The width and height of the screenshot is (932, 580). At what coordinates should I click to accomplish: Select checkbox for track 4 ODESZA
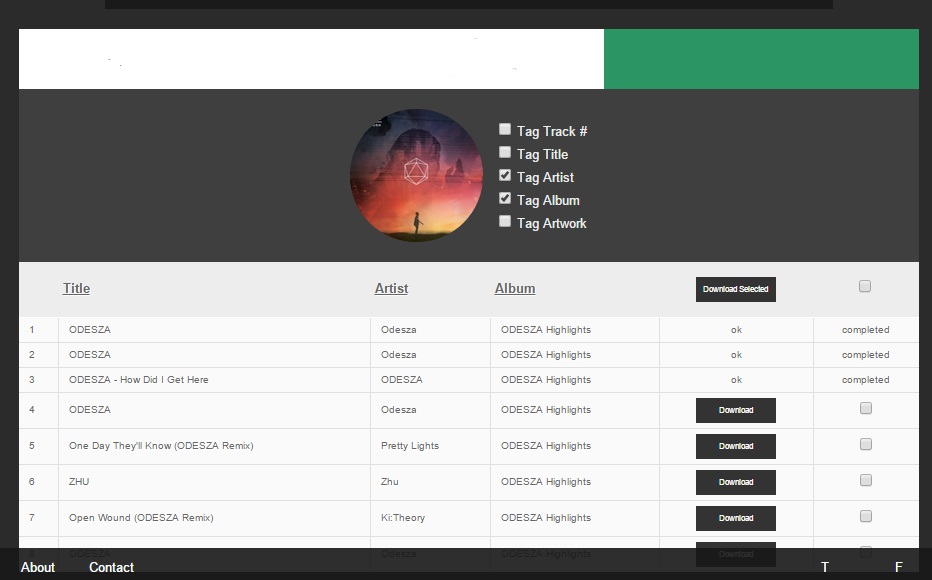[x=865, y=408]
